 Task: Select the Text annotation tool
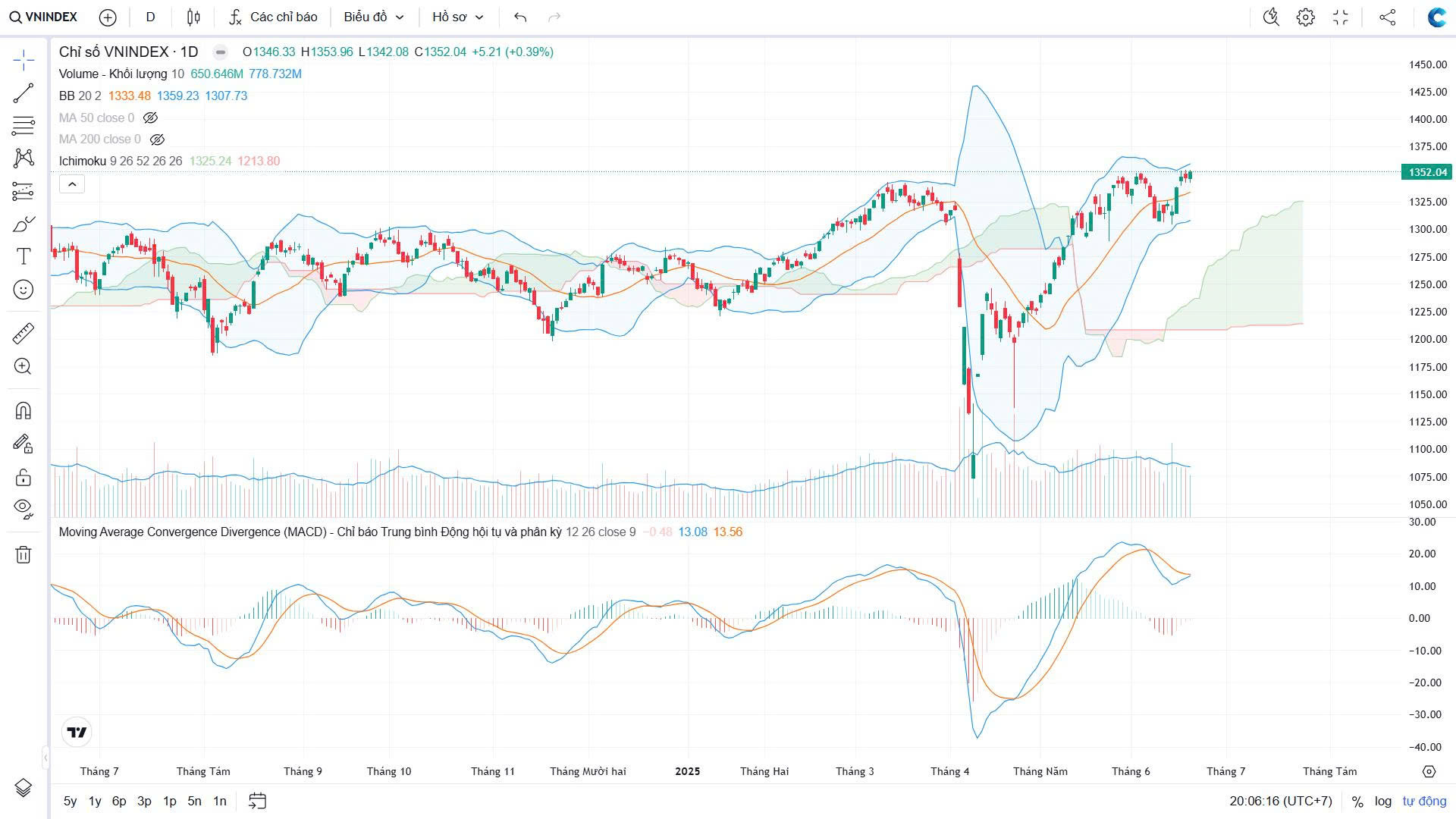pyautogui.click(x=24, y=256)
